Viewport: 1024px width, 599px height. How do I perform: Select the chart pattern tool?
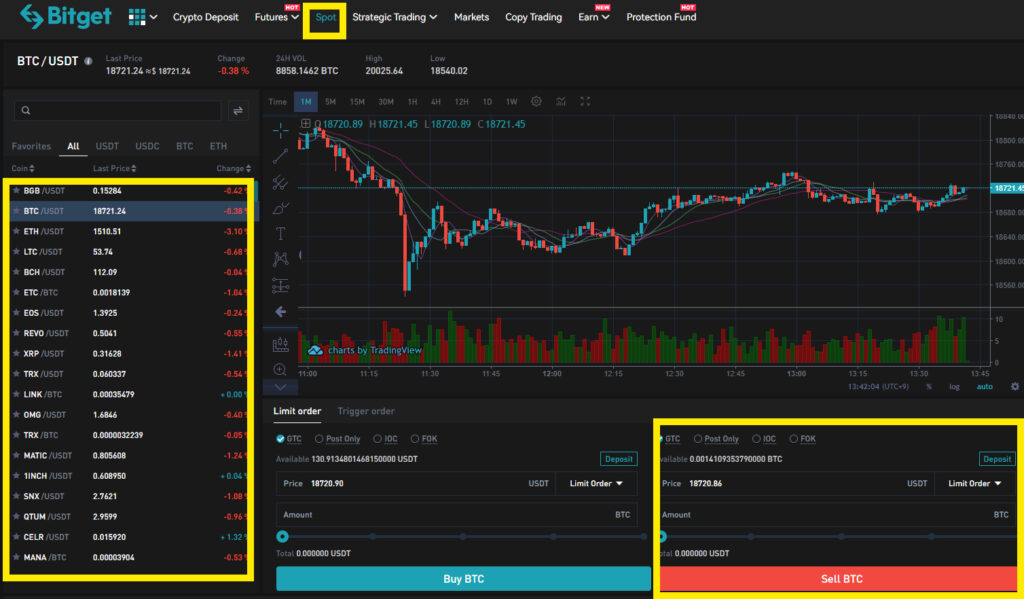click(x=280, y=259)
